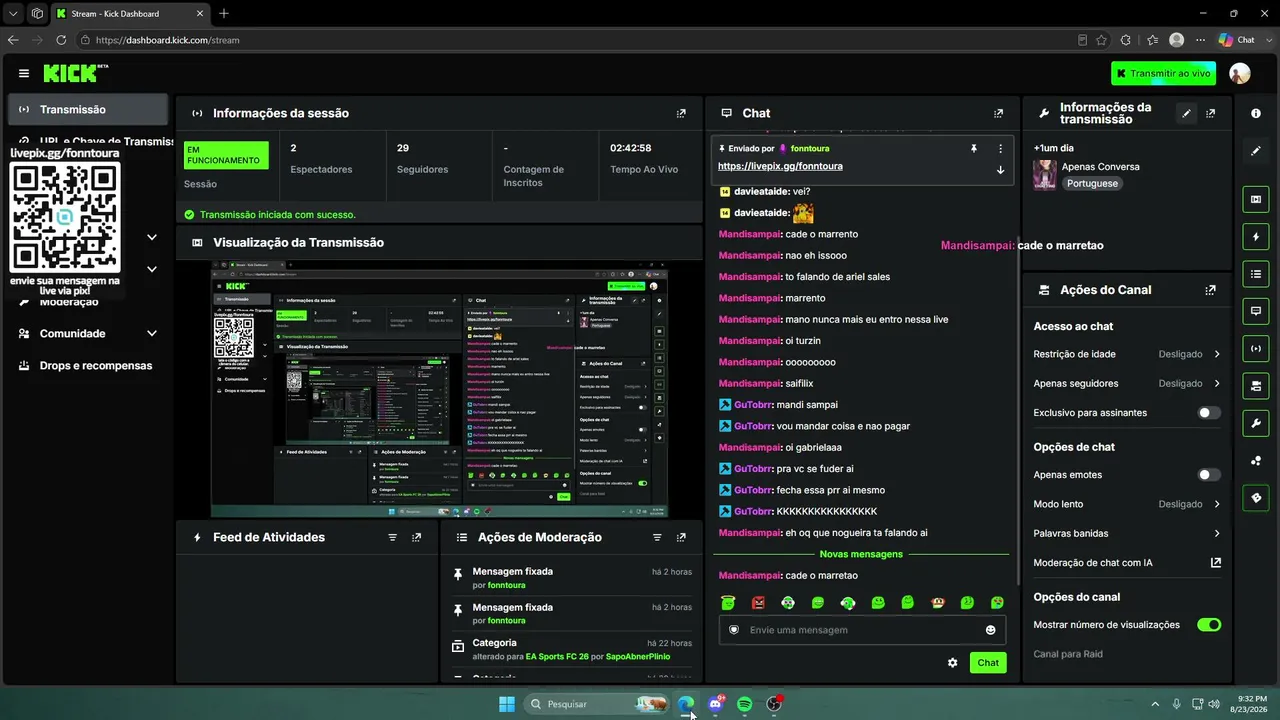Toggle the activity feed lightning widget icon
Image resolution: width=1280 pixels, height=720 pixels.
[x=1256, y=236]
